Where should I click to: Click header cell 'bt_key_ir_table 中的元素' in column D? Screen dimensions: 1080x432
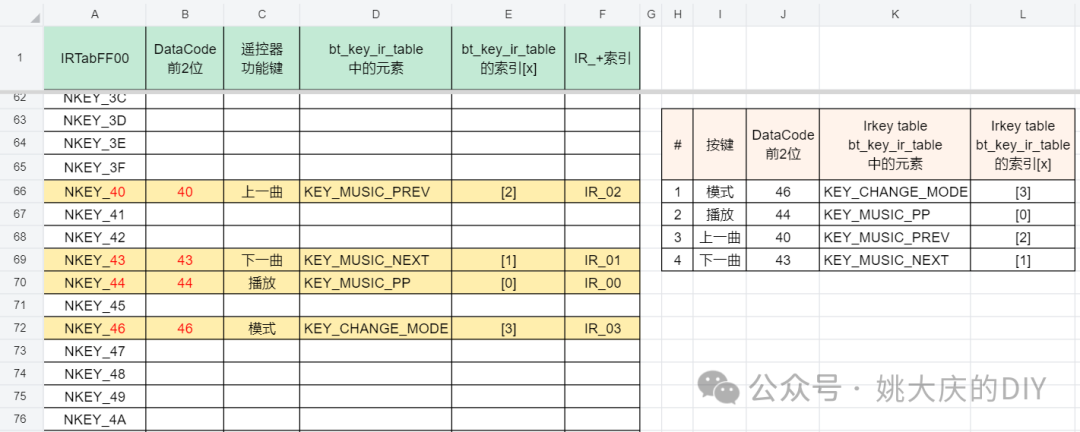click(x=376, y=58)
